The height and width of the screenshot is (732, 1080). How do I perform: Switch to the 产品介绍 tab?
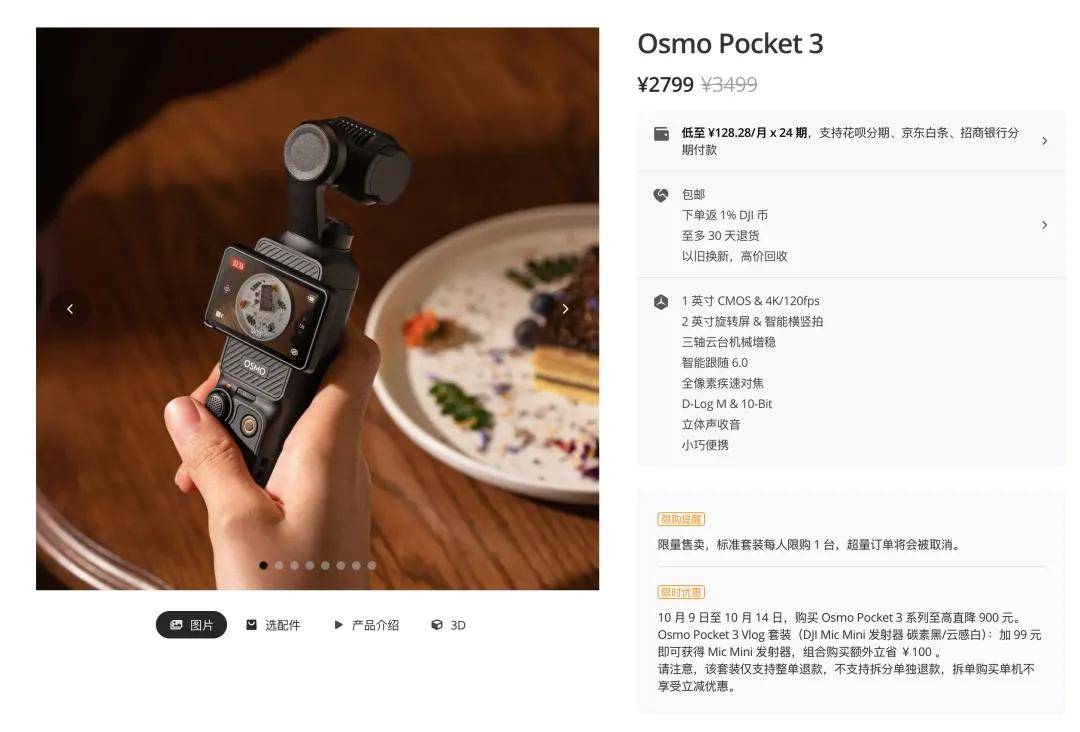(x=366, y=625)
